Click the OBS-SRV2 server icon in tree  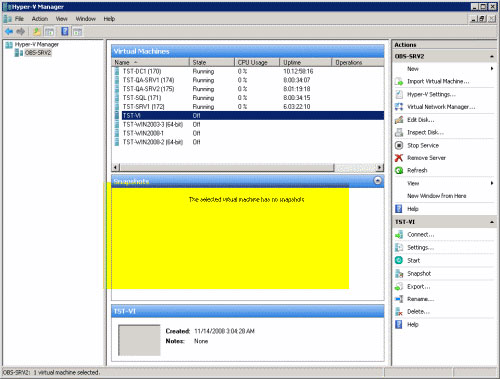19,53
